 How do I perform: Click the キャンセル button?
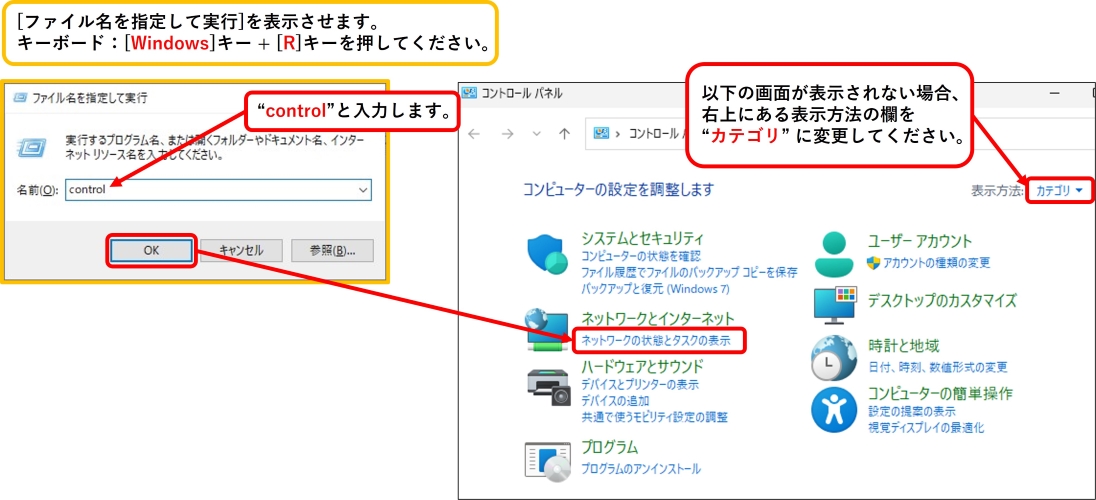[240, 251]
